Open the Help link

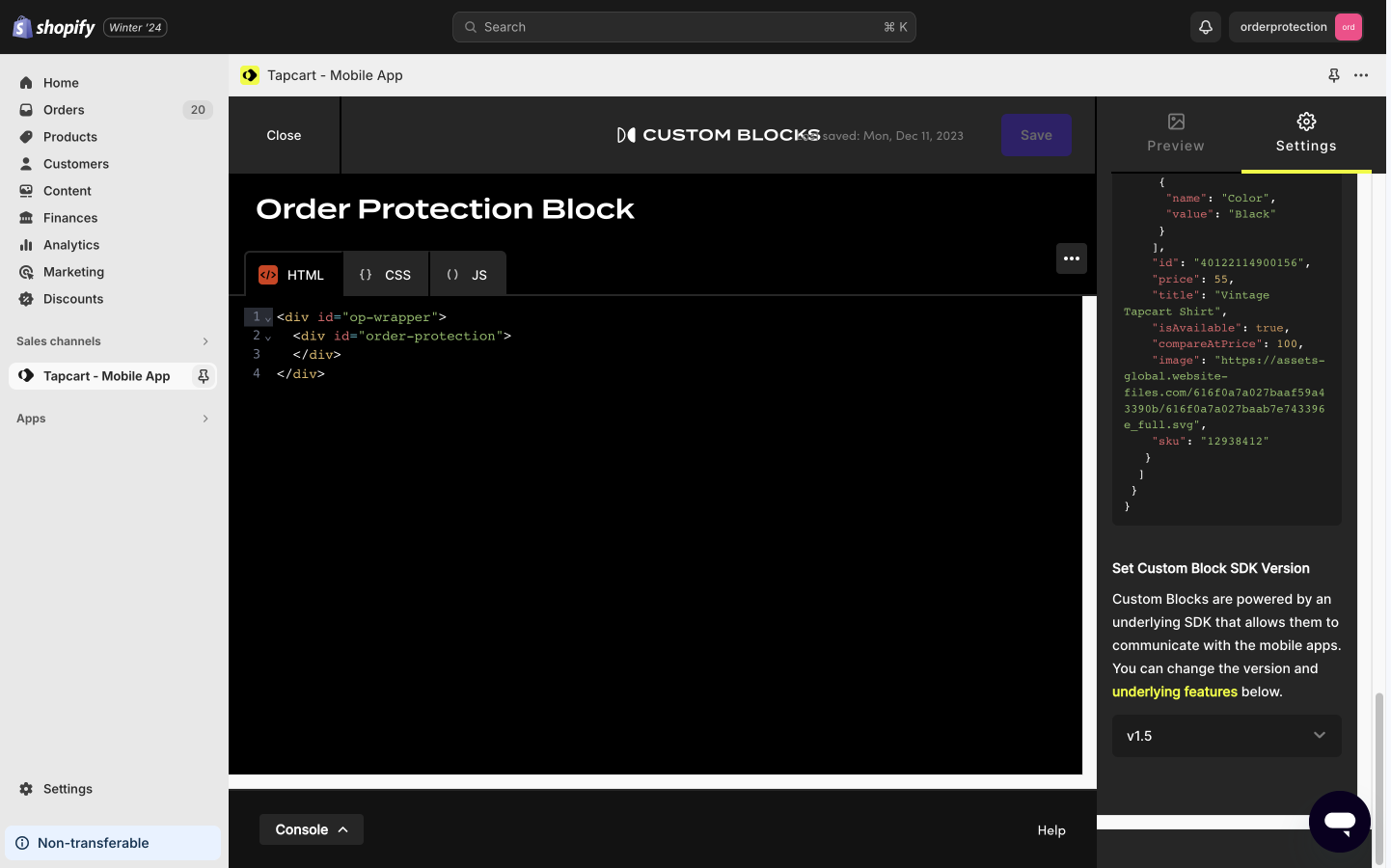coord(1051,830)
